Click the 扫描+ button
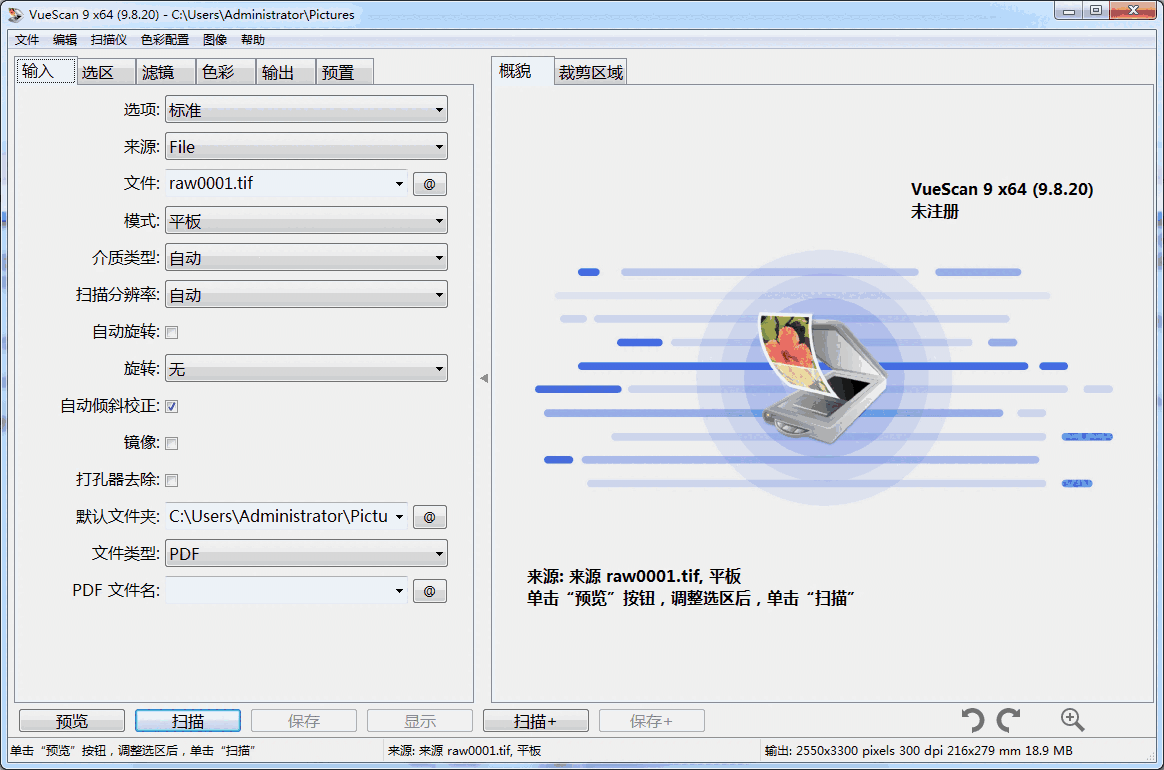Screen dimensions: 1164x770 point(535,720)
